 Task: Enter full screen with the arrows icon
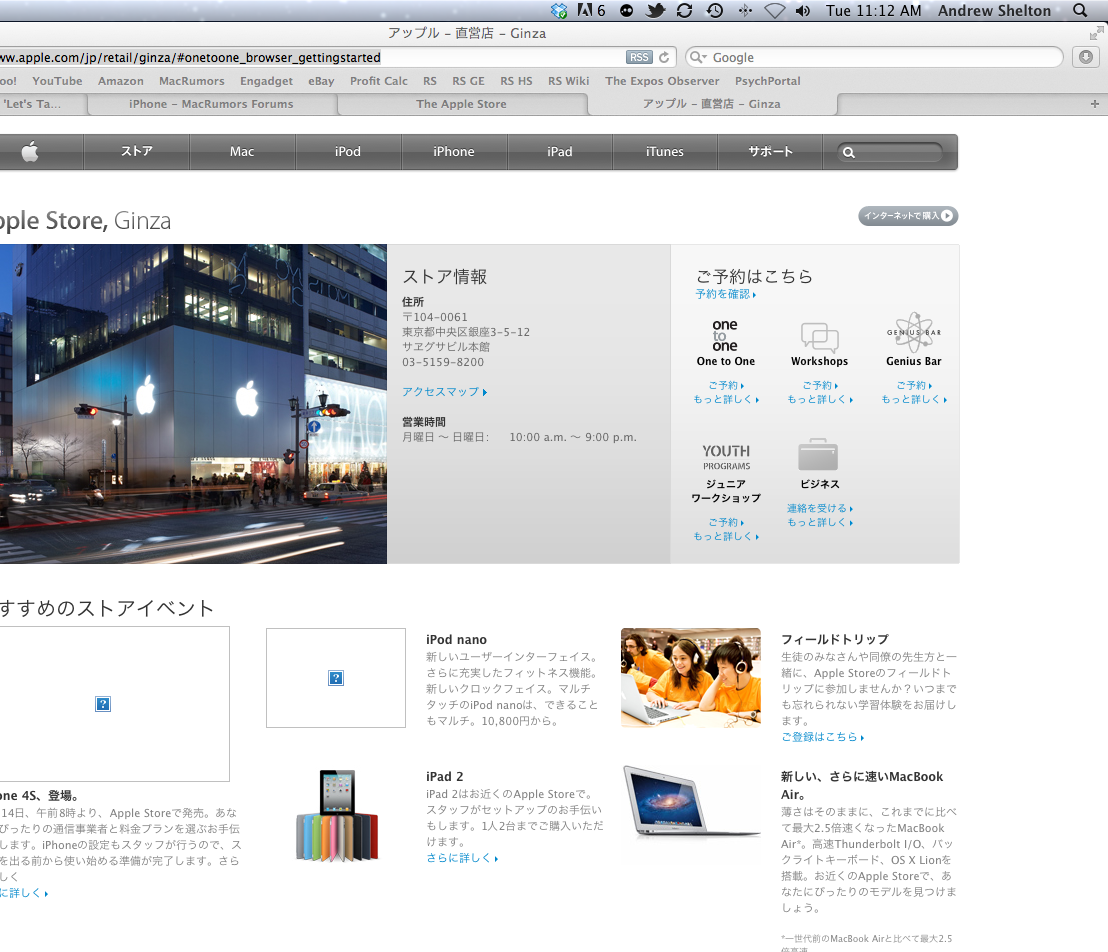click(1096, 33)
